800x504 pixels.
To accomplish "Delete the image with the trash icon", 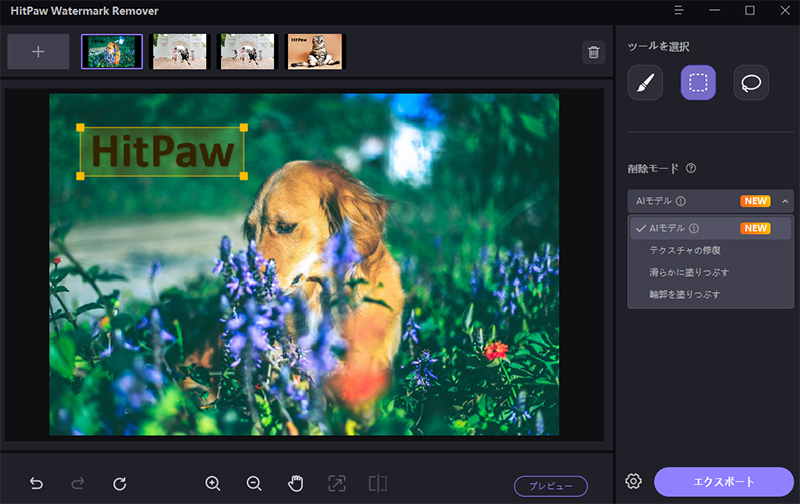I will pyautogui.click(x=593, y=52).
